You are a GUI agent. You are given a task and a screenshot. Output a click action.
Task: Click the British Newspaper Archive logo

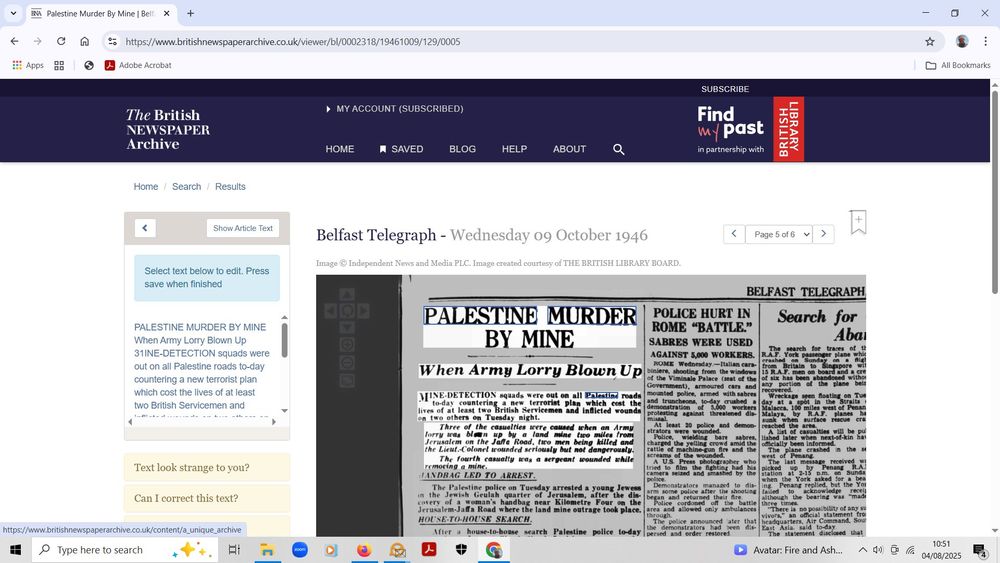tap(168, 129)
